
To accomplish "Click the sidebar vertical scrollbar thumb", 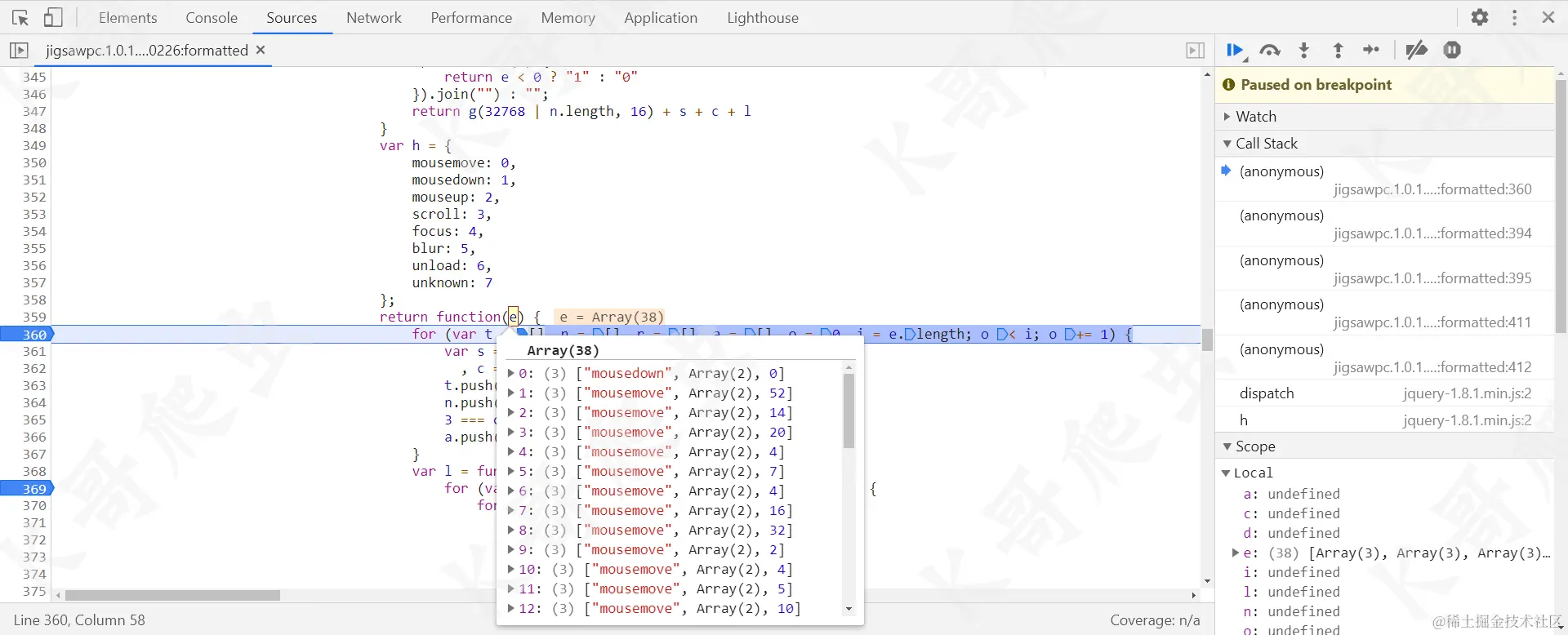I will point(1561,206).
